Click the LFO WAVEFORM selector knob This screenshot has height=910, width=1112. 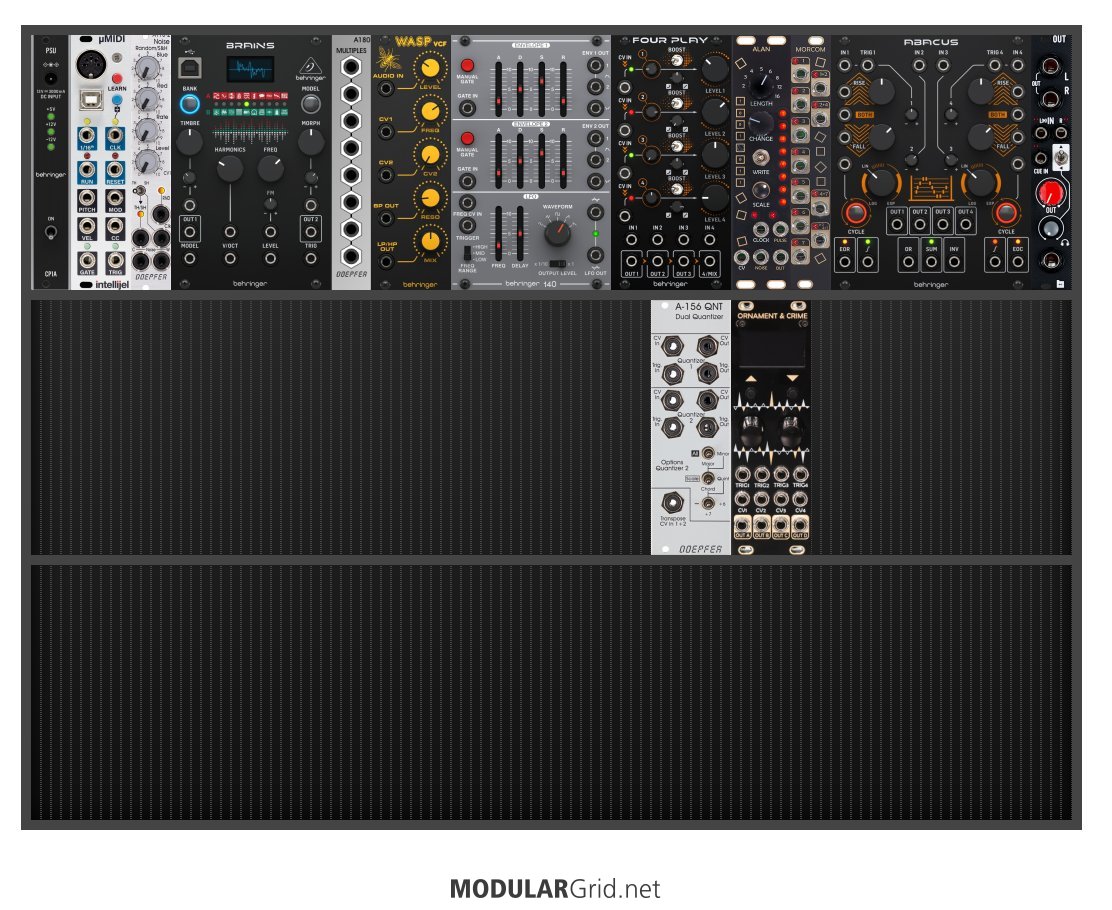click(557, 231)
